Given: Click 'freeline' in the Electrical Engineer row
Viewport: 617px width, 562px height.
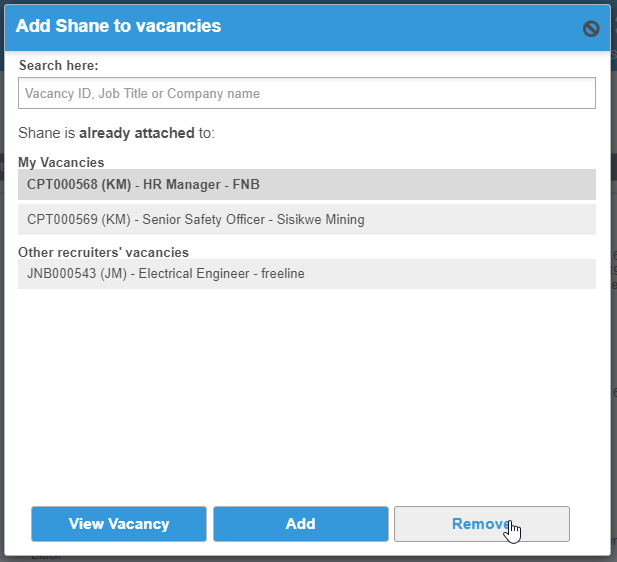Looking at the screenshot, I should tap(282, 273).
